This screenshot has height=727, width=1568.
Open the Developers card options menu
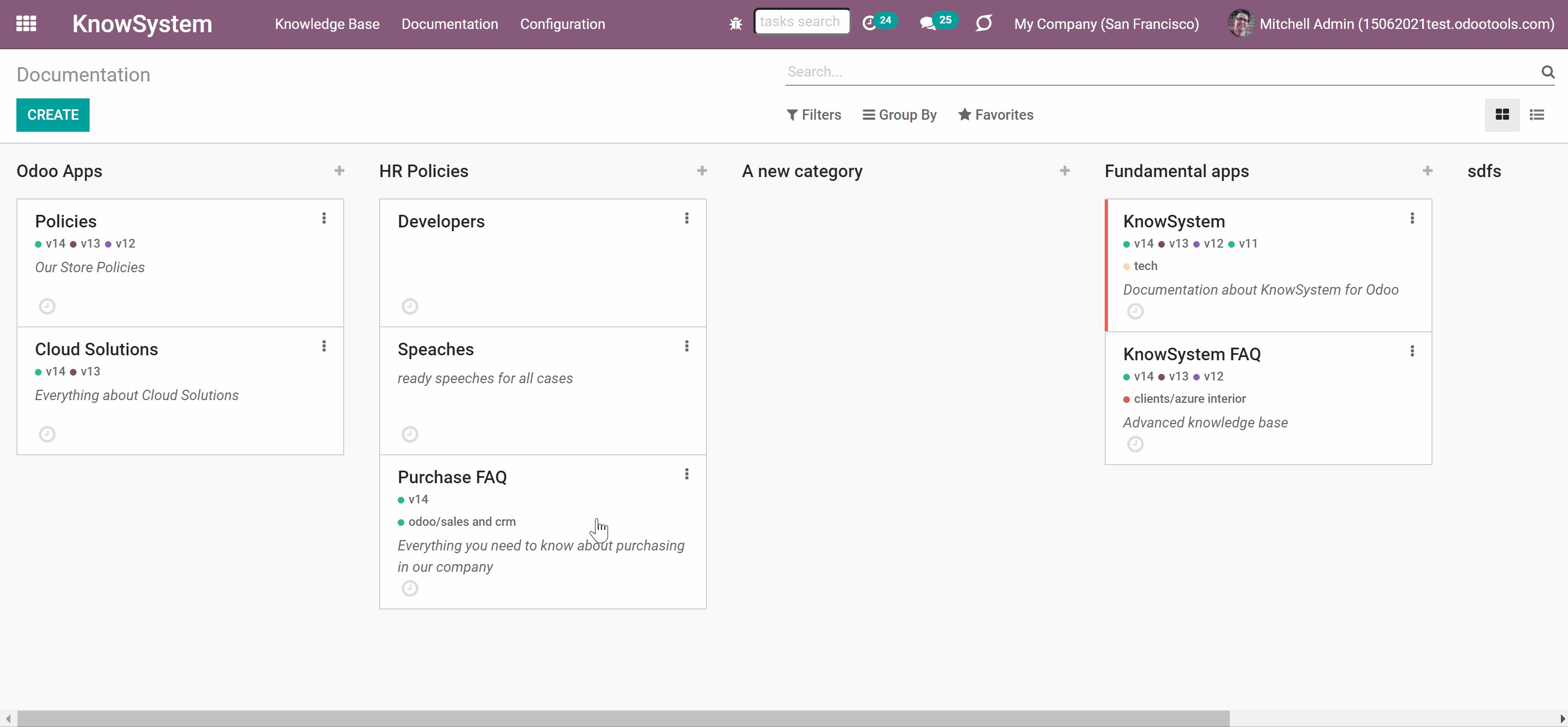[687, 218]
